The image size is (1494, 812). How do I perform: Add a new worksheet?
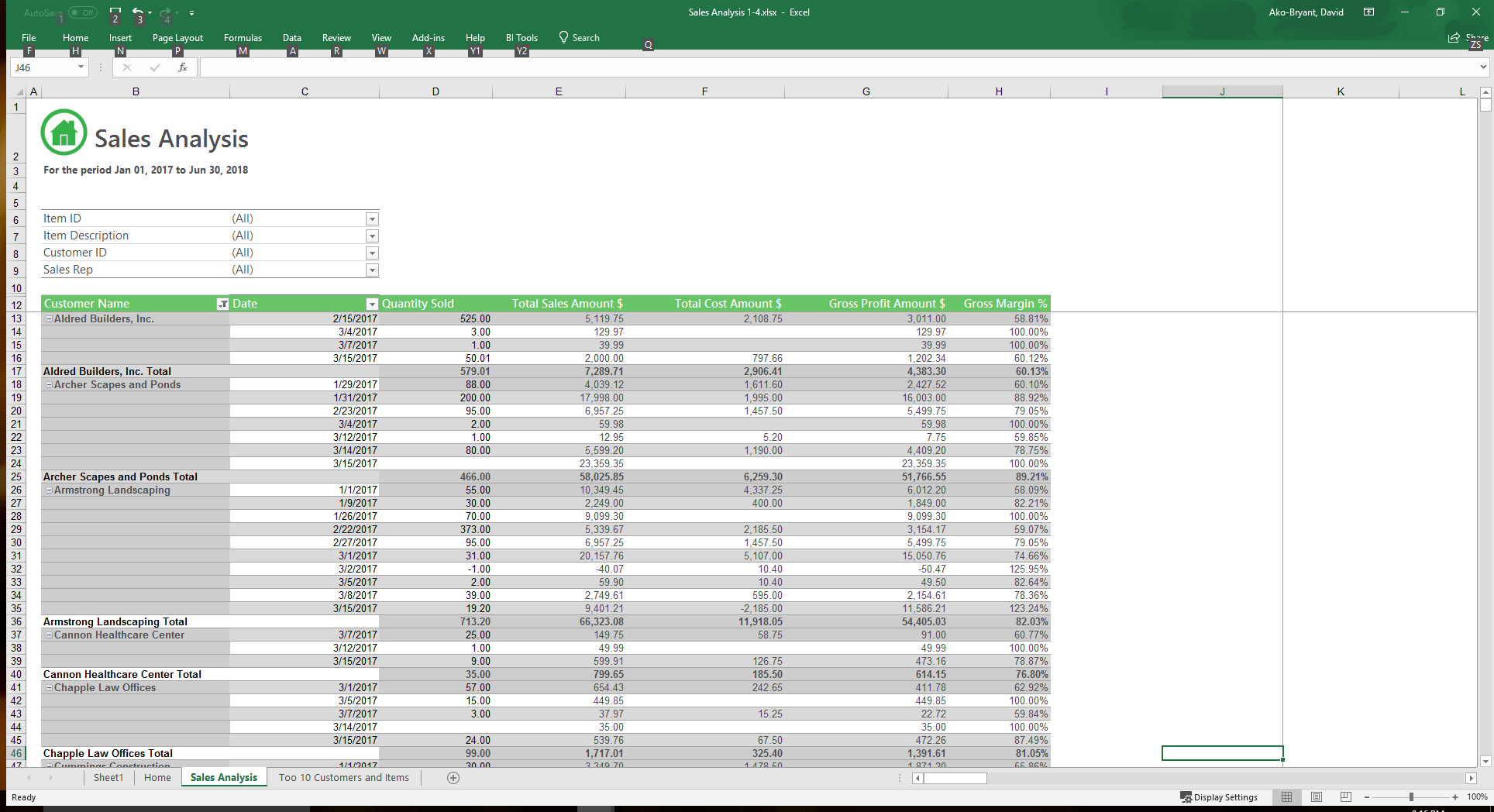pos(453,777)
